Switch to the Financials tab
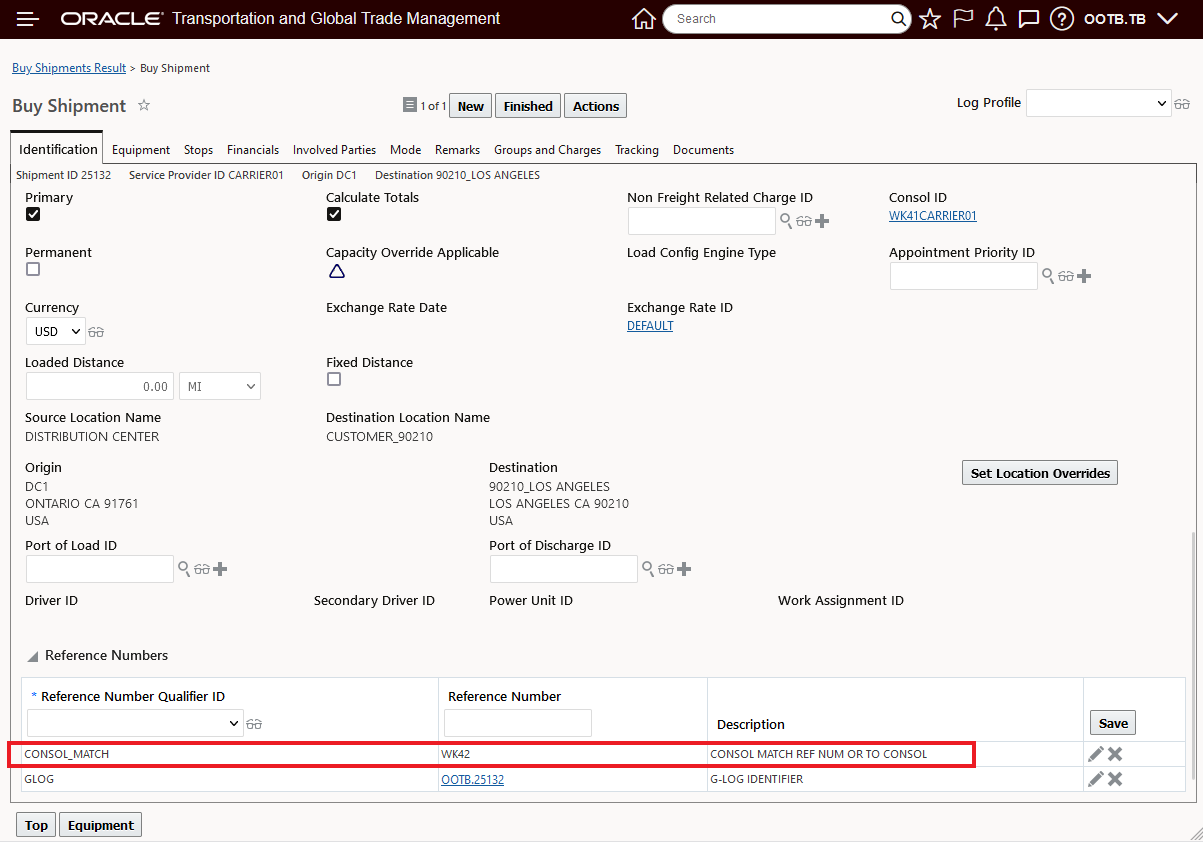Screen dimensions: 1203x842 tap(253, 150)
